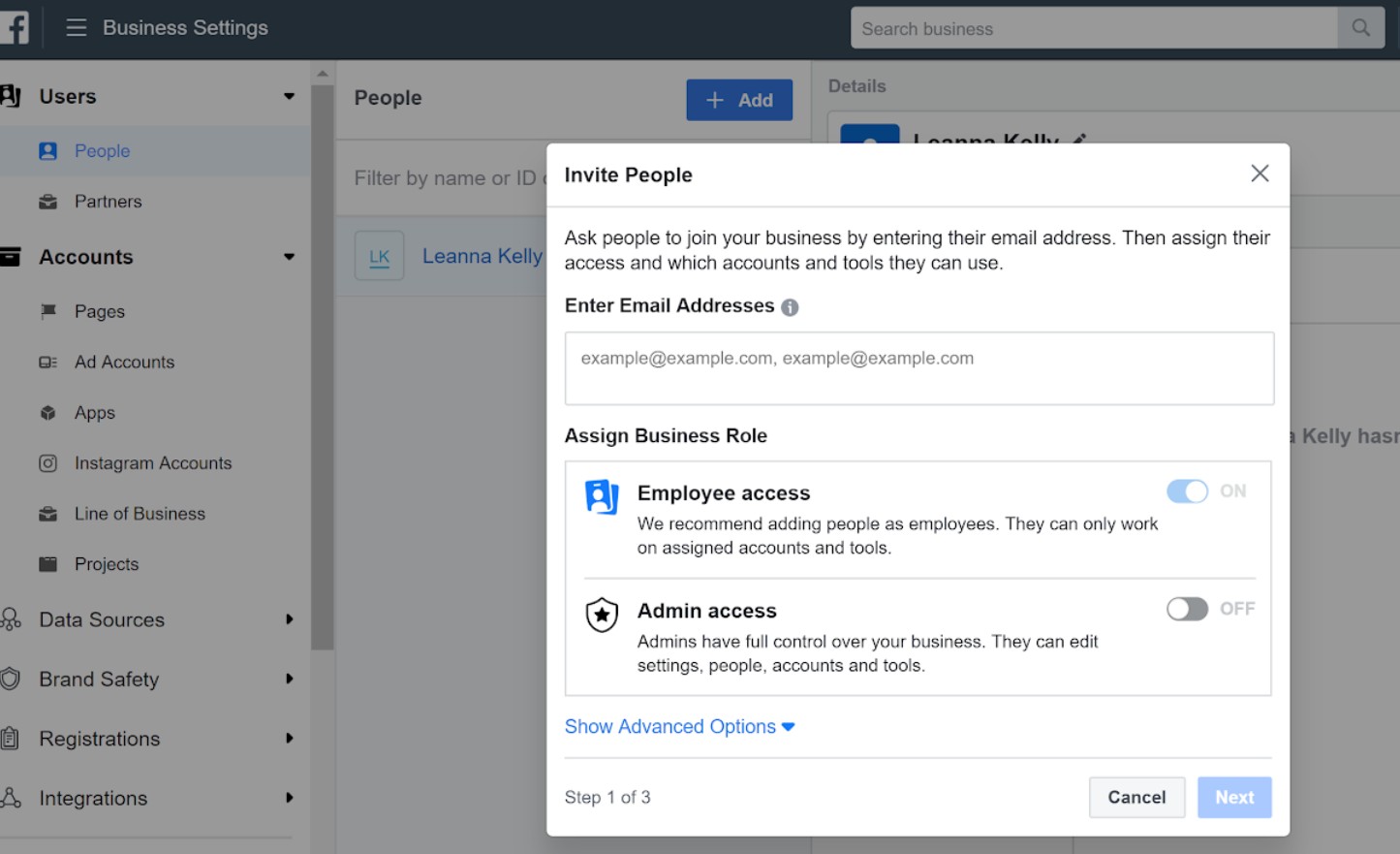This screenshot has width=1400, height=854.
Task: Expand Show Advanced Options
Action: click(679, 727)
